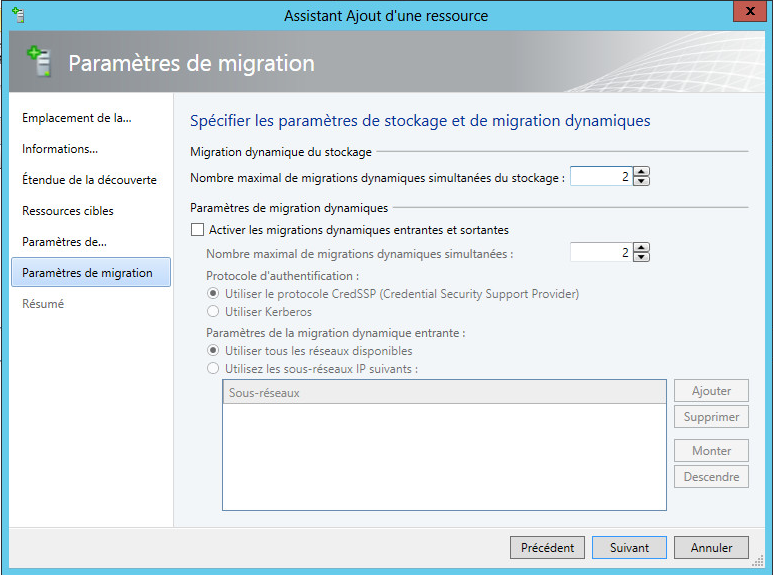The width and height of the screenshot is (773, 575).
Task: Decrease maximum simultaneous dynamic migrations value
Action: pos(641,257)
